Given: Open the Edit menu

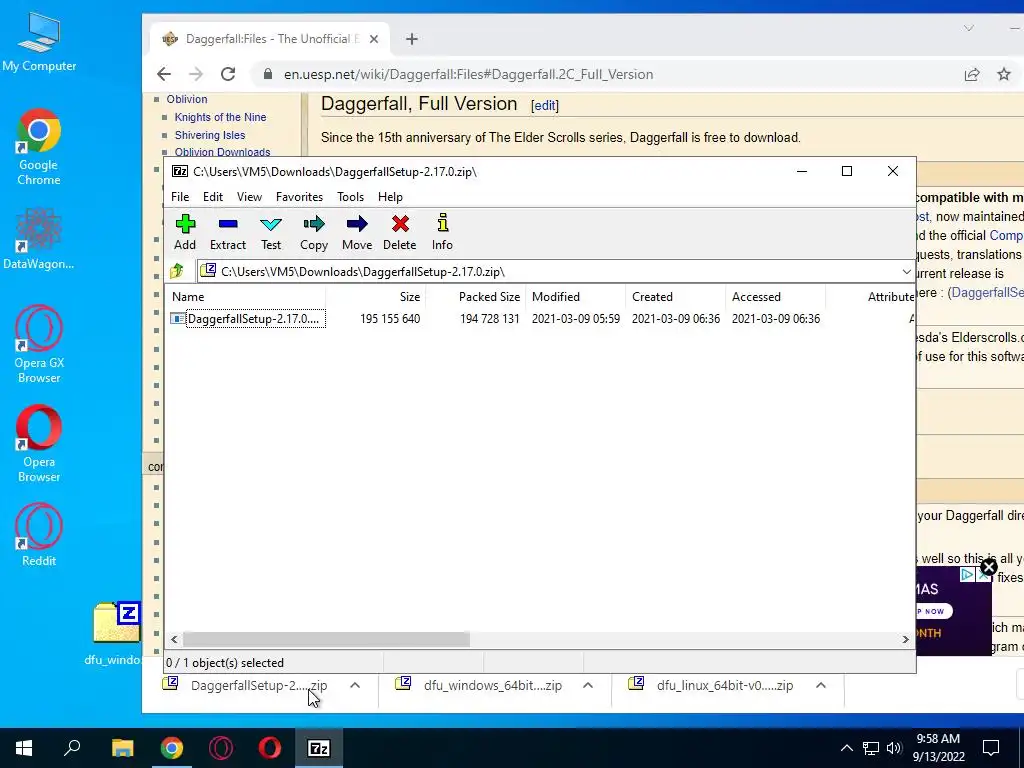Looking at the screenshot, I should pos(213,197).
